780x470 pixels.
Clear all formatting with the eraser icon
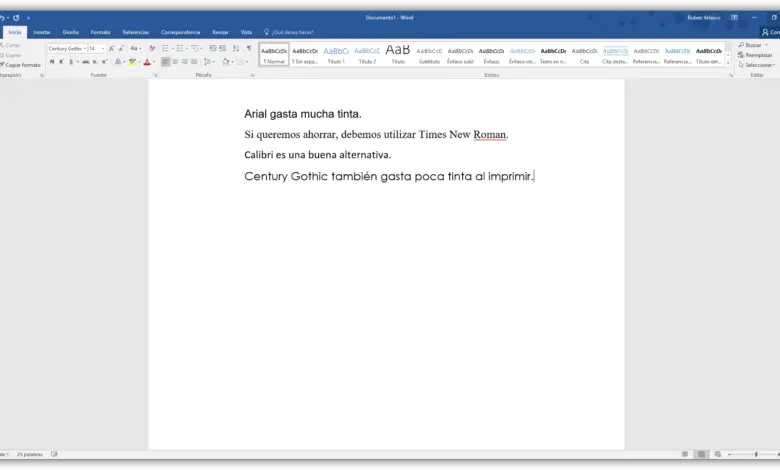152,48
